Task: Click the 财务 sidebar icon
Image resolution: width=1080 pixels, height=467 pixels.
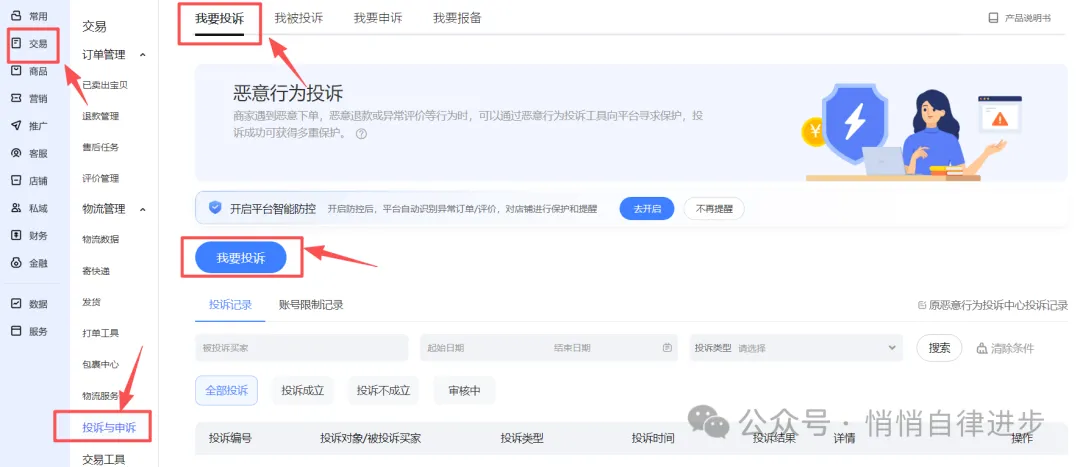Action: (17, 236)
